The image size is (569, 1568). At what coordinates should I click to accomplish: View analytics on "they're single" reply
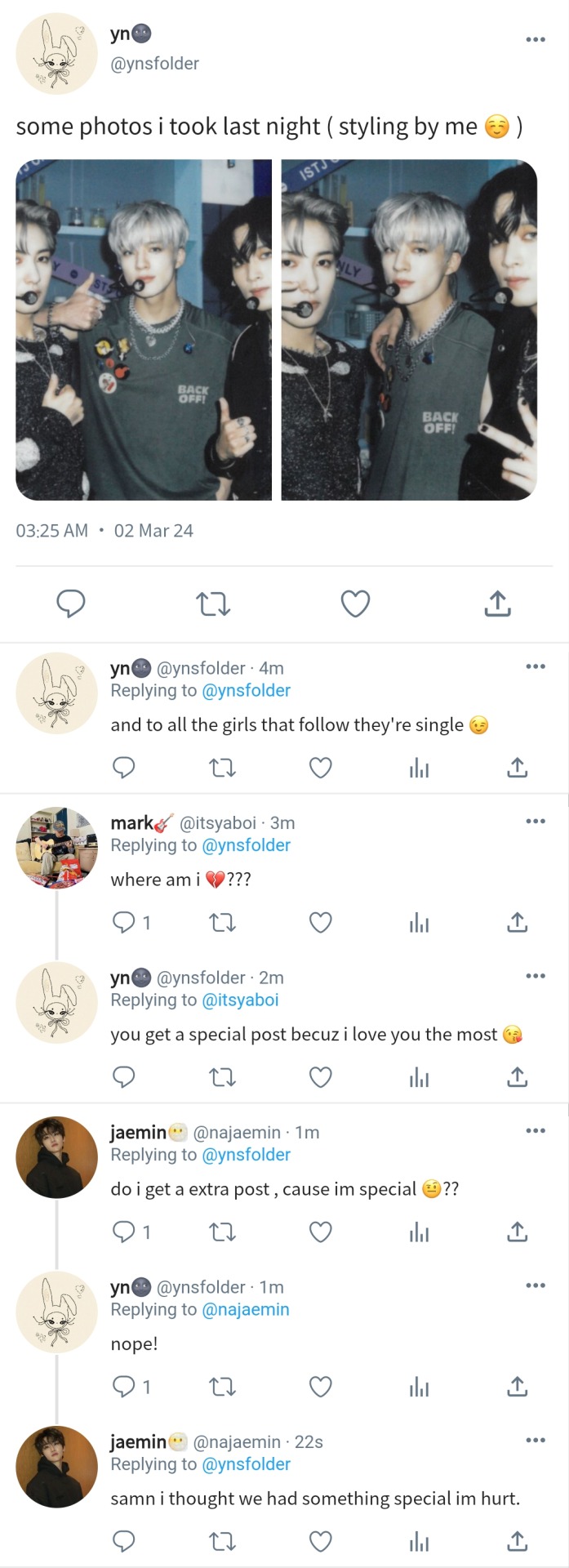coord(419,768)
